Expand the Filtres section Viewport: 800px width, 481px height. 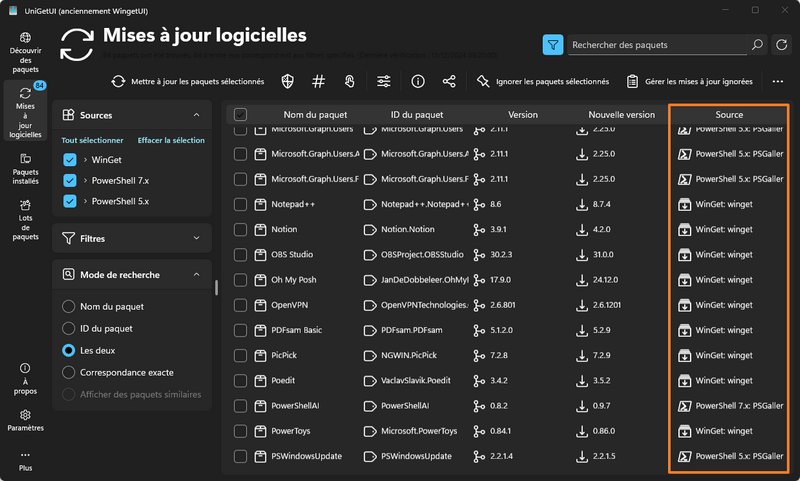click(x=196, y=239)
